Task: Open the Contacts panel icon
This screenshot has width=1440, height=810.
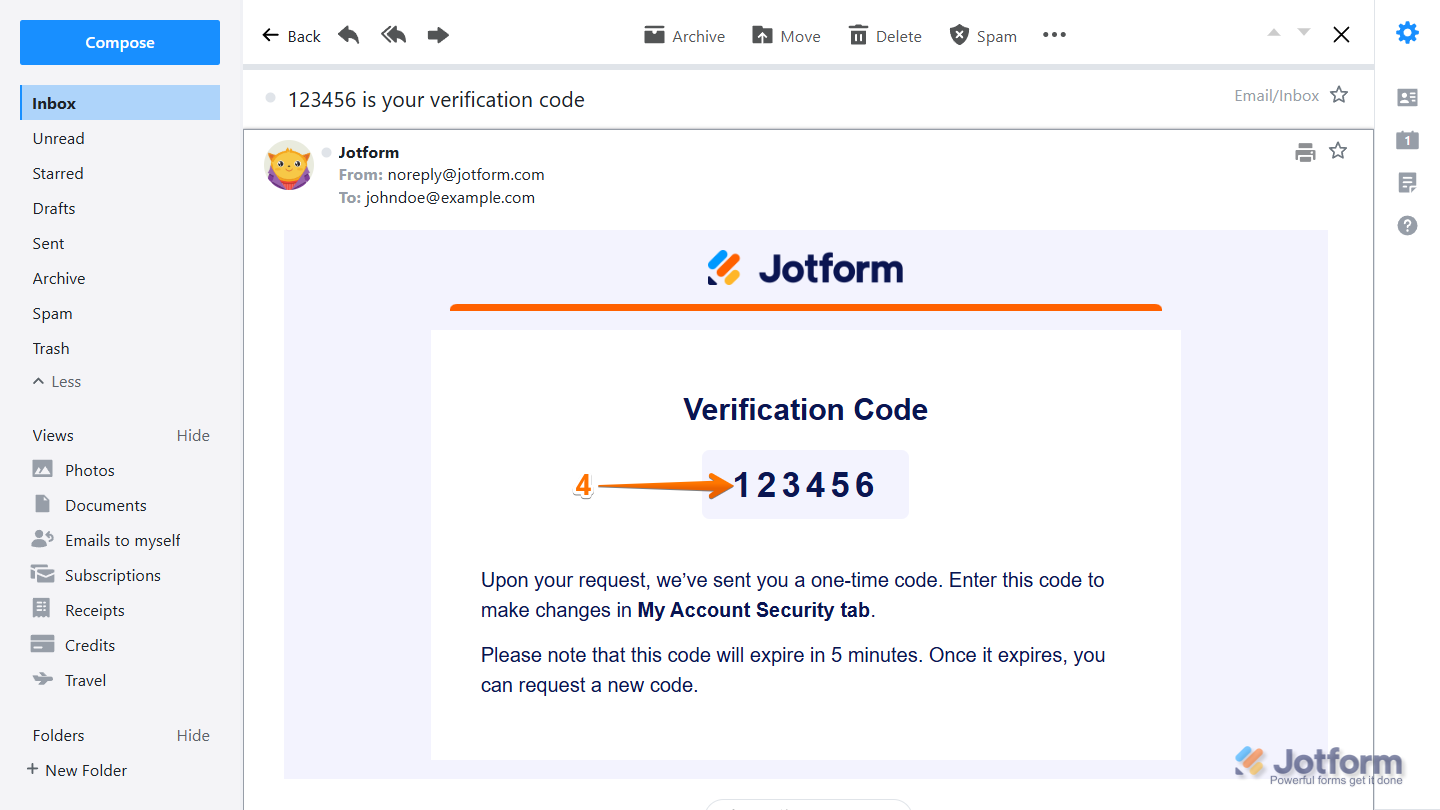Action: point(1407,97)
